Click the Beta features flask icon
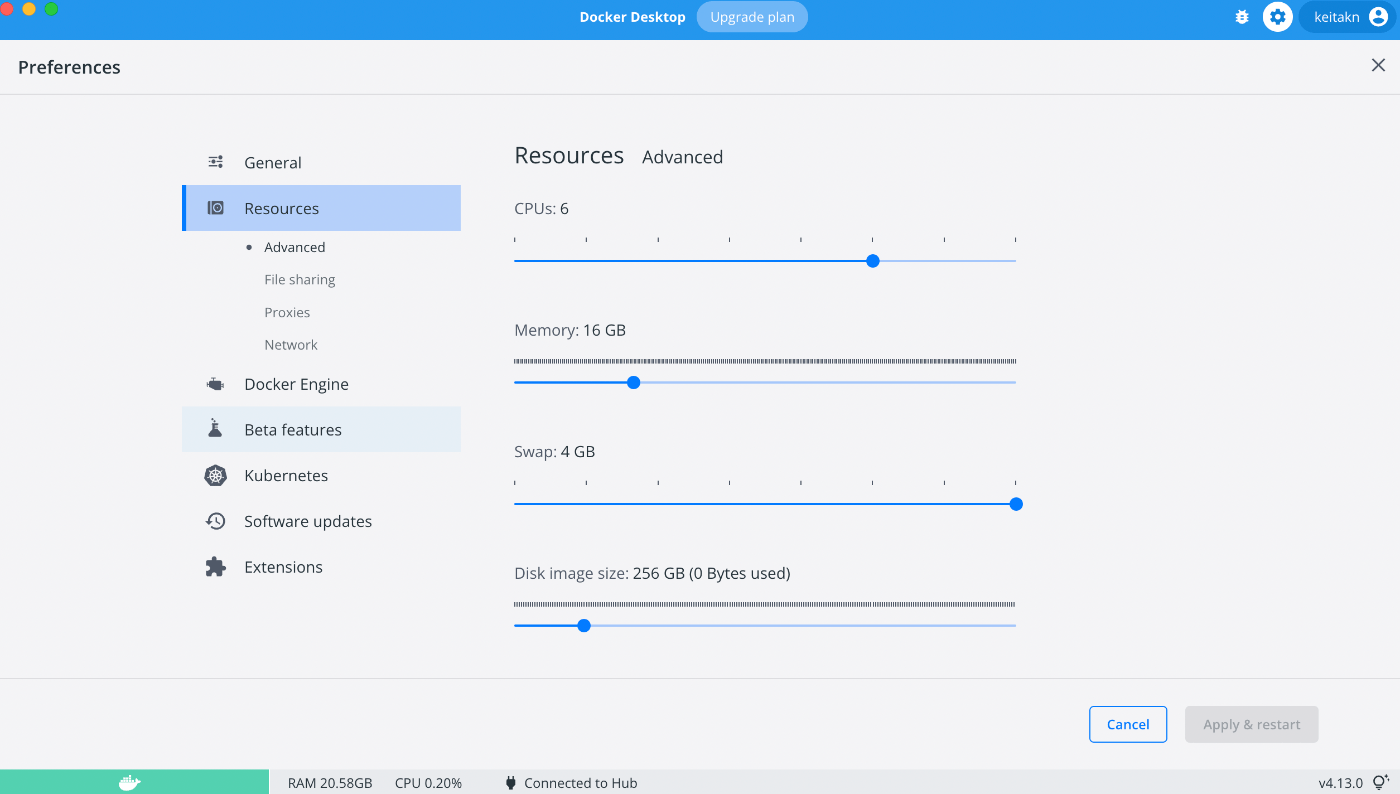The image size is (1400, 794). tap(215, 429)
